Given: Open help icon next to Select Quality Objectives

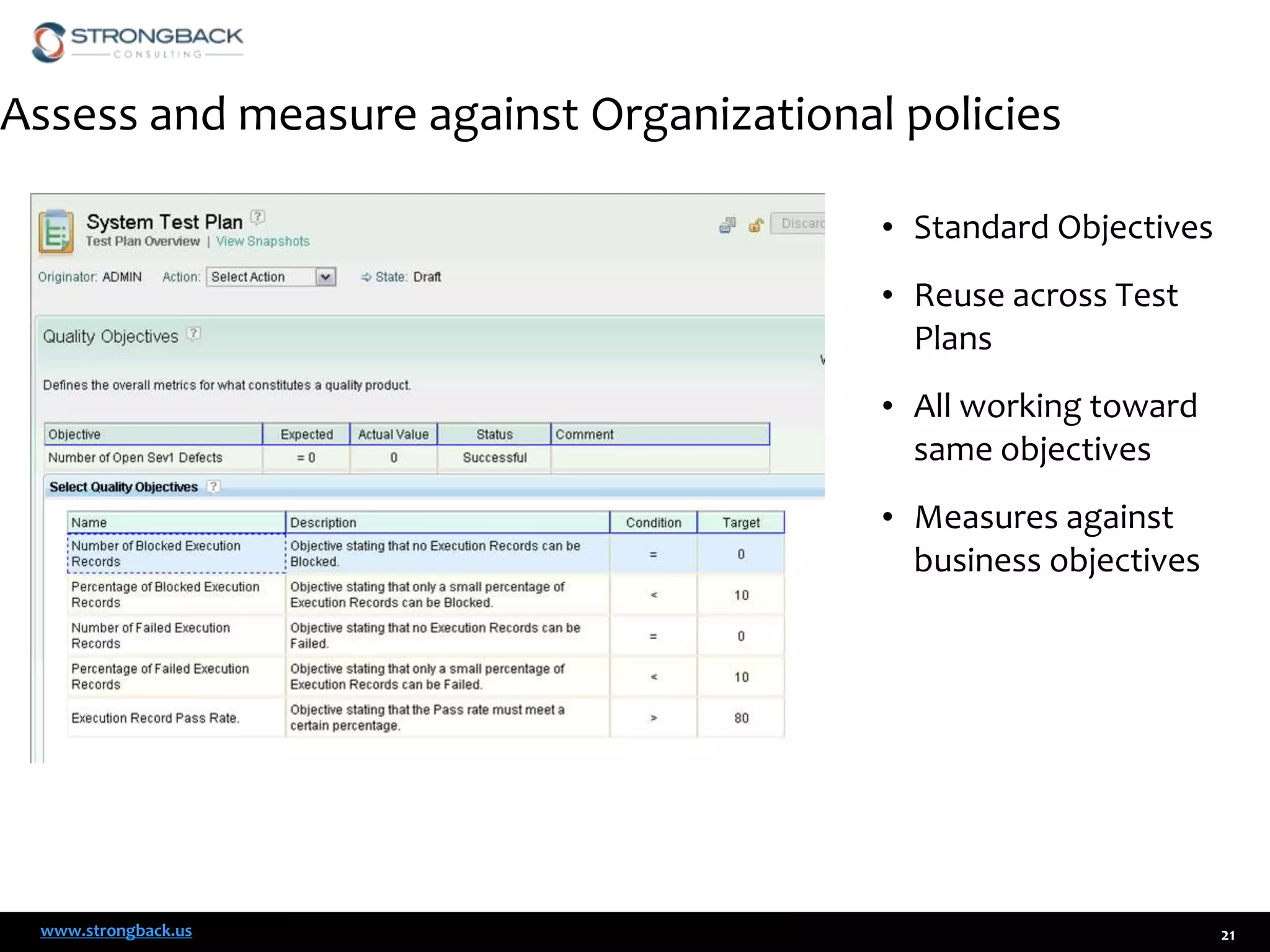Looking at the screenshot, I should click(x=213, y=487).
